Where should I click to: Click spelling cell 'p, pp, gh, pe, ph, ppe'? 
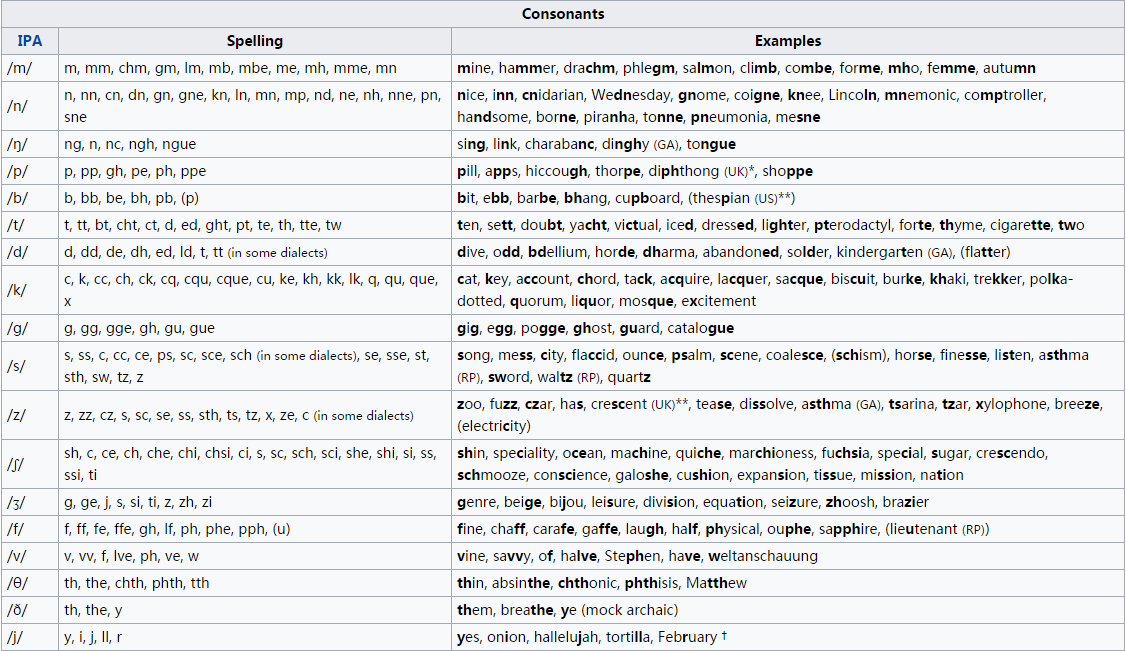[255, 171]
